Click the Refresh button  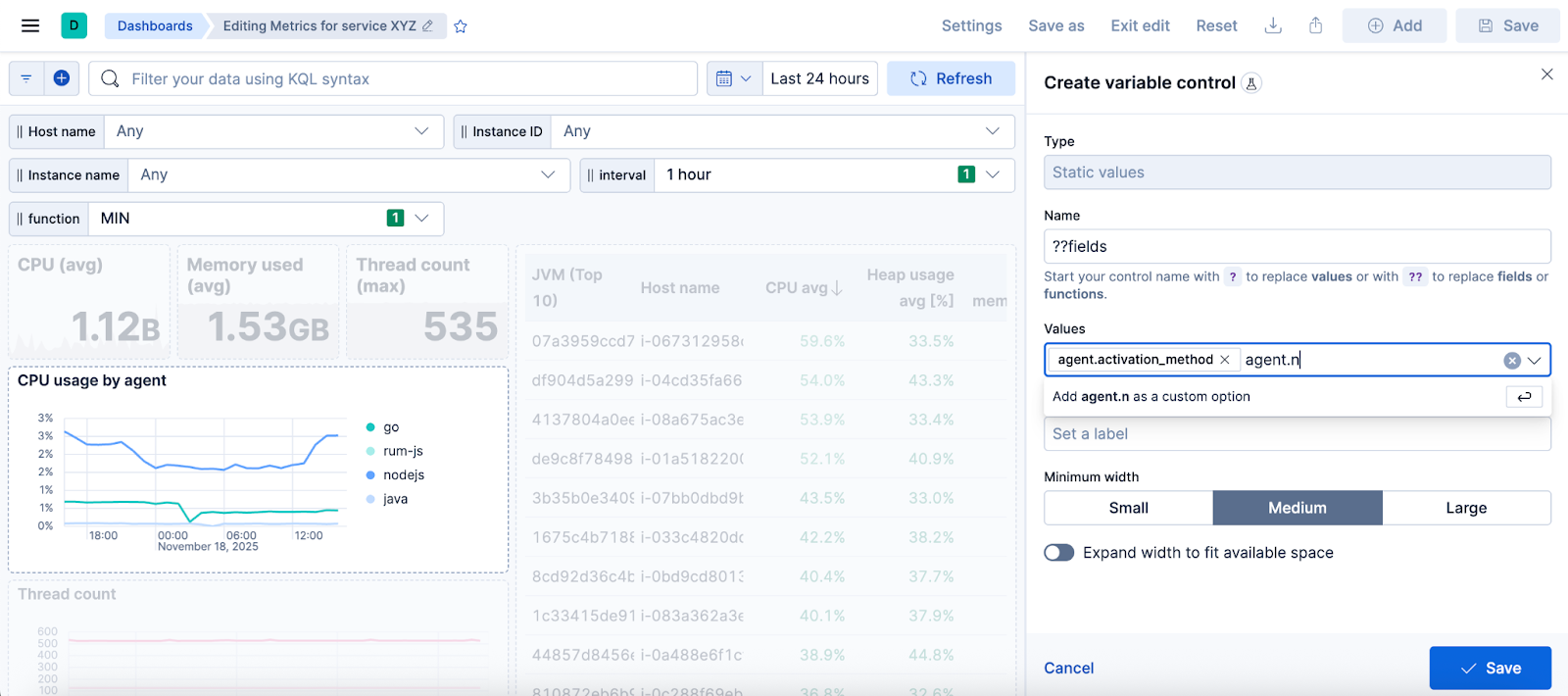coord(951,78)
